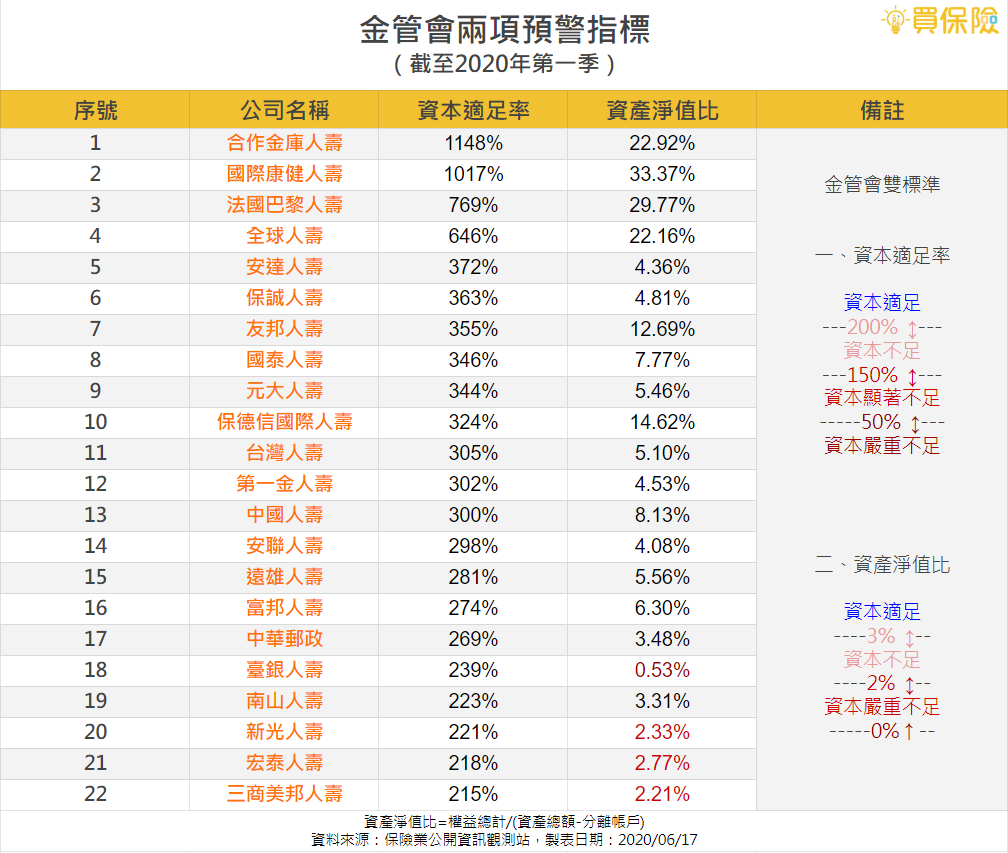Click company name 合作金庫人壽
1008x853 pixels.
coord(284,143)
